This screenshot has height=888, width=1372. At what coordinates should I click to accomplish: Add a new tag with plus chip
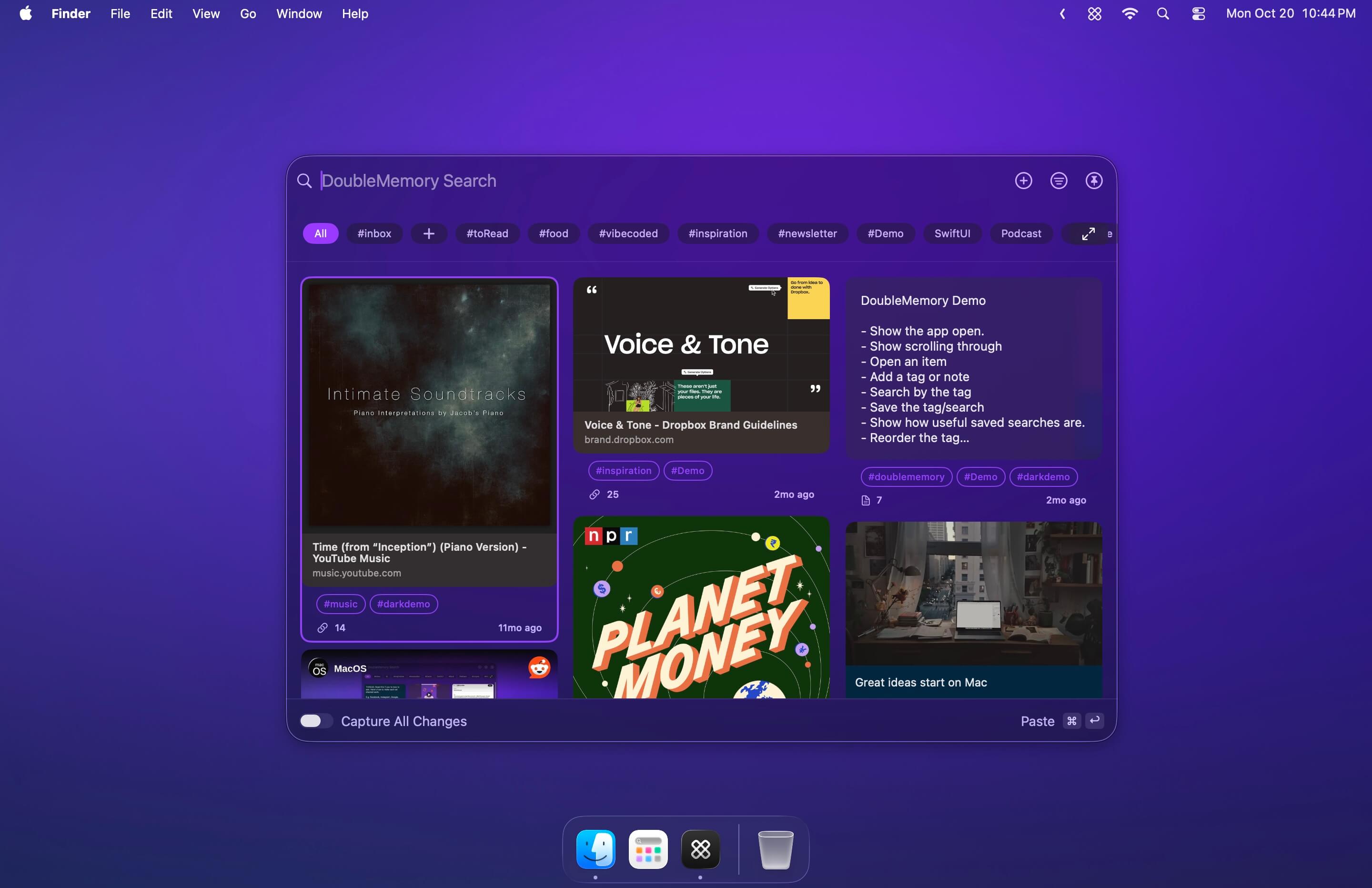point(428,233)
